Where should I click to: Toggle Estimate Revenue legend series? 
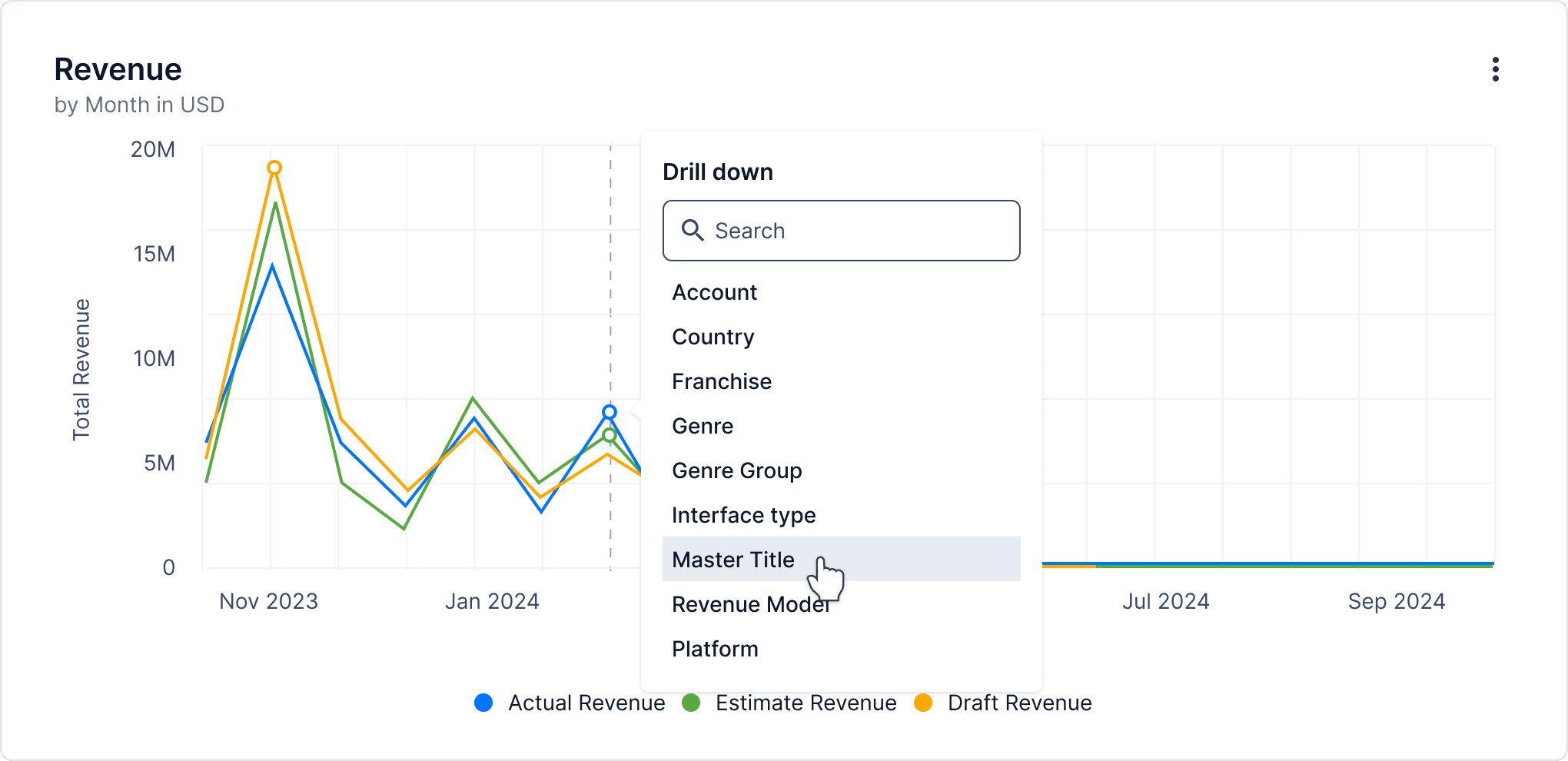pyautogui.click(x=805, y=703)
